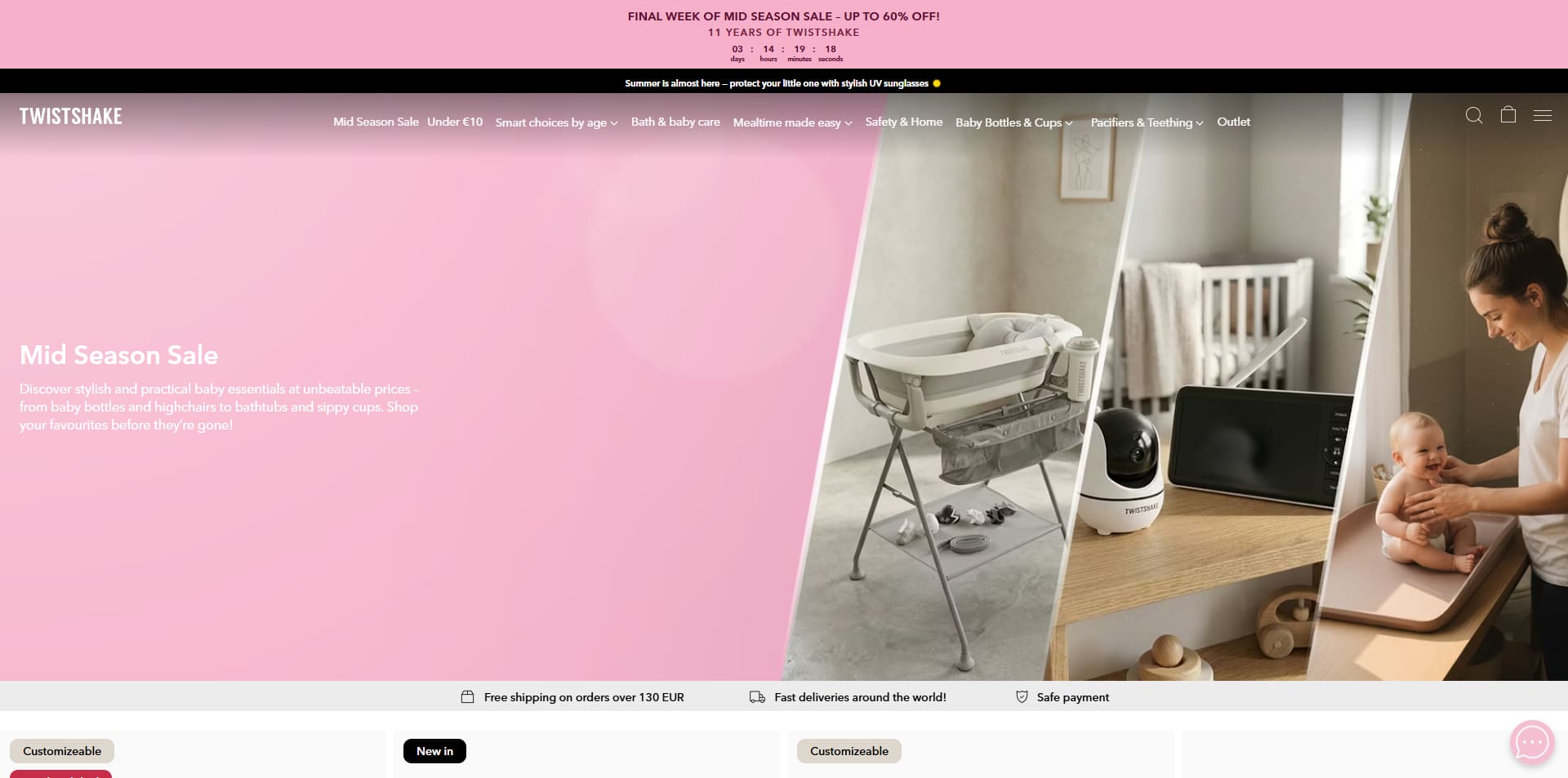Open the chat bubble widget
This screenshot has width=1568, height=778.
click(1532, 742)
